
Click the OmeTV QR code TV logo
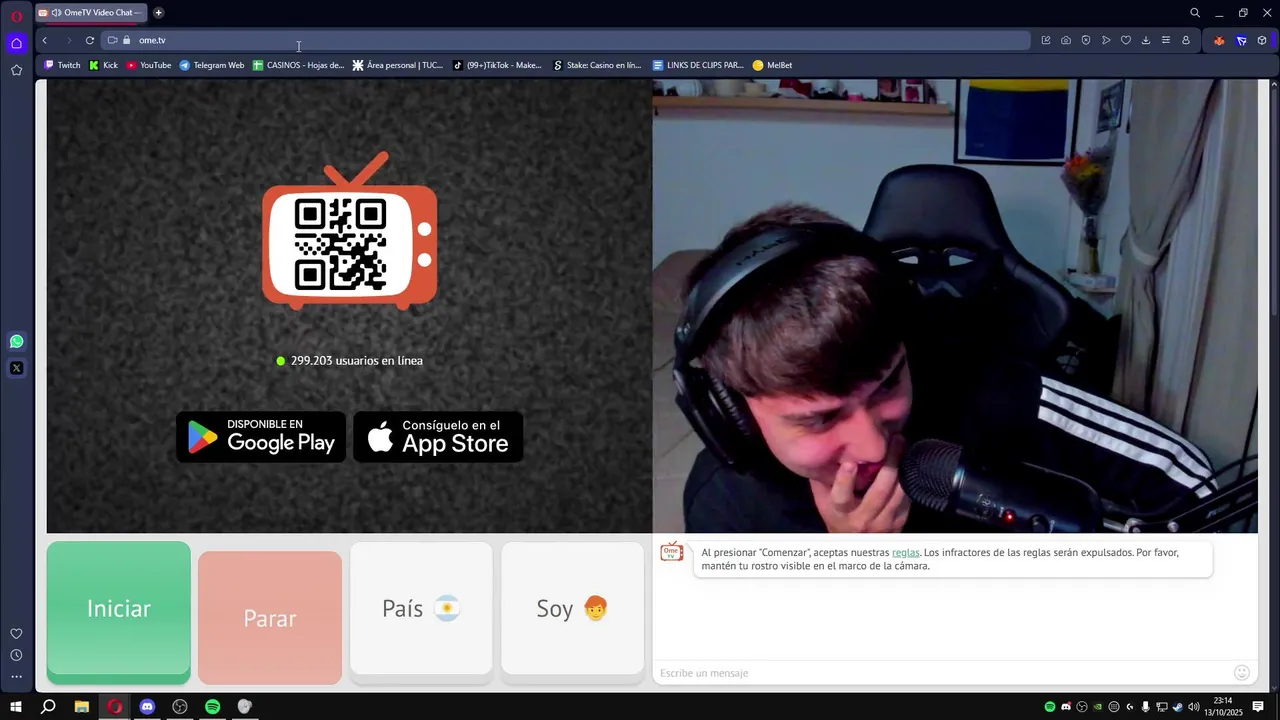pyautogui.click(x=350, y=232)
